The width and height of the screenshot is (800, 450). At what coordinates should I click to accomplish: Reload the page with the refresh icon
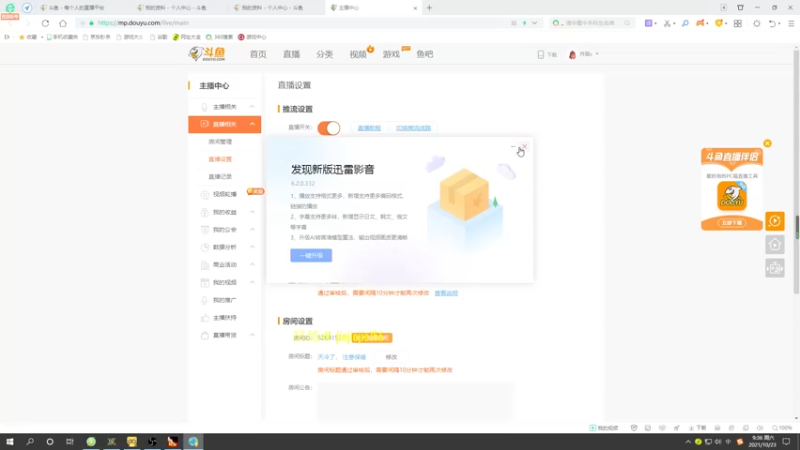pyautogui.click(x=45, y=23)
